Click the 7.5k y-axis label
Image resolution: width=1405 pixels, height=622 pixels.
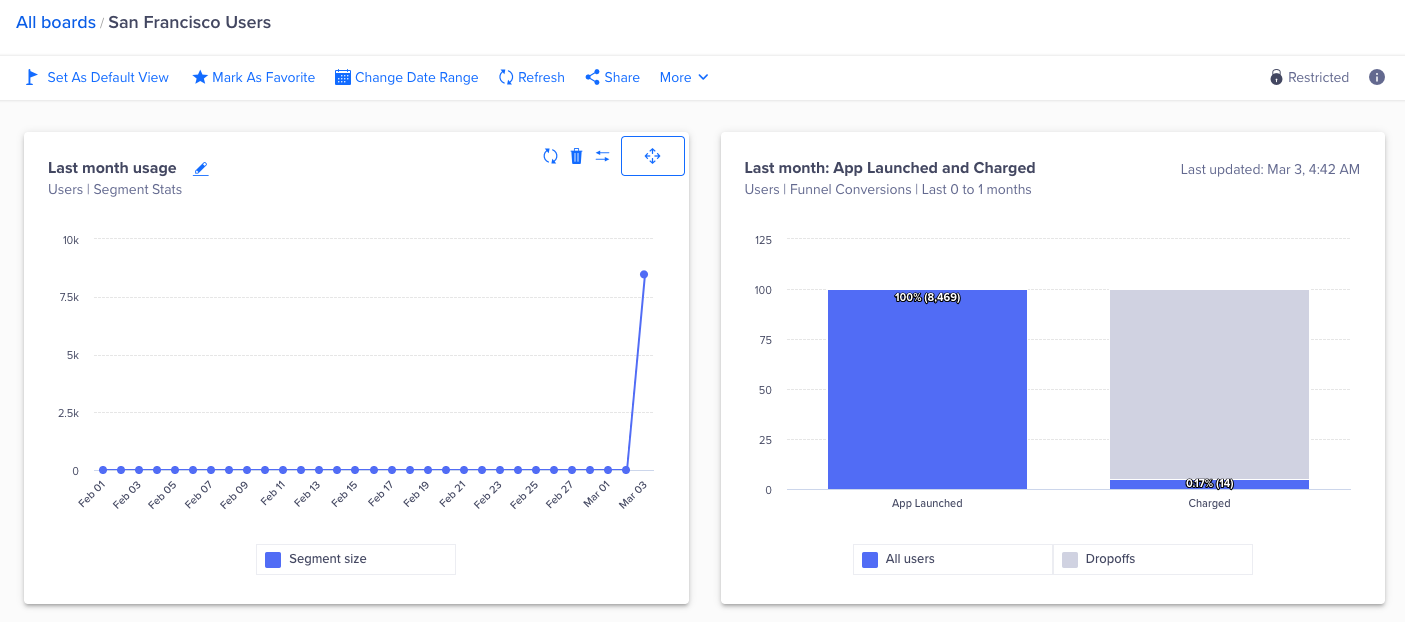pyautogui.click(x=68, y=297)
